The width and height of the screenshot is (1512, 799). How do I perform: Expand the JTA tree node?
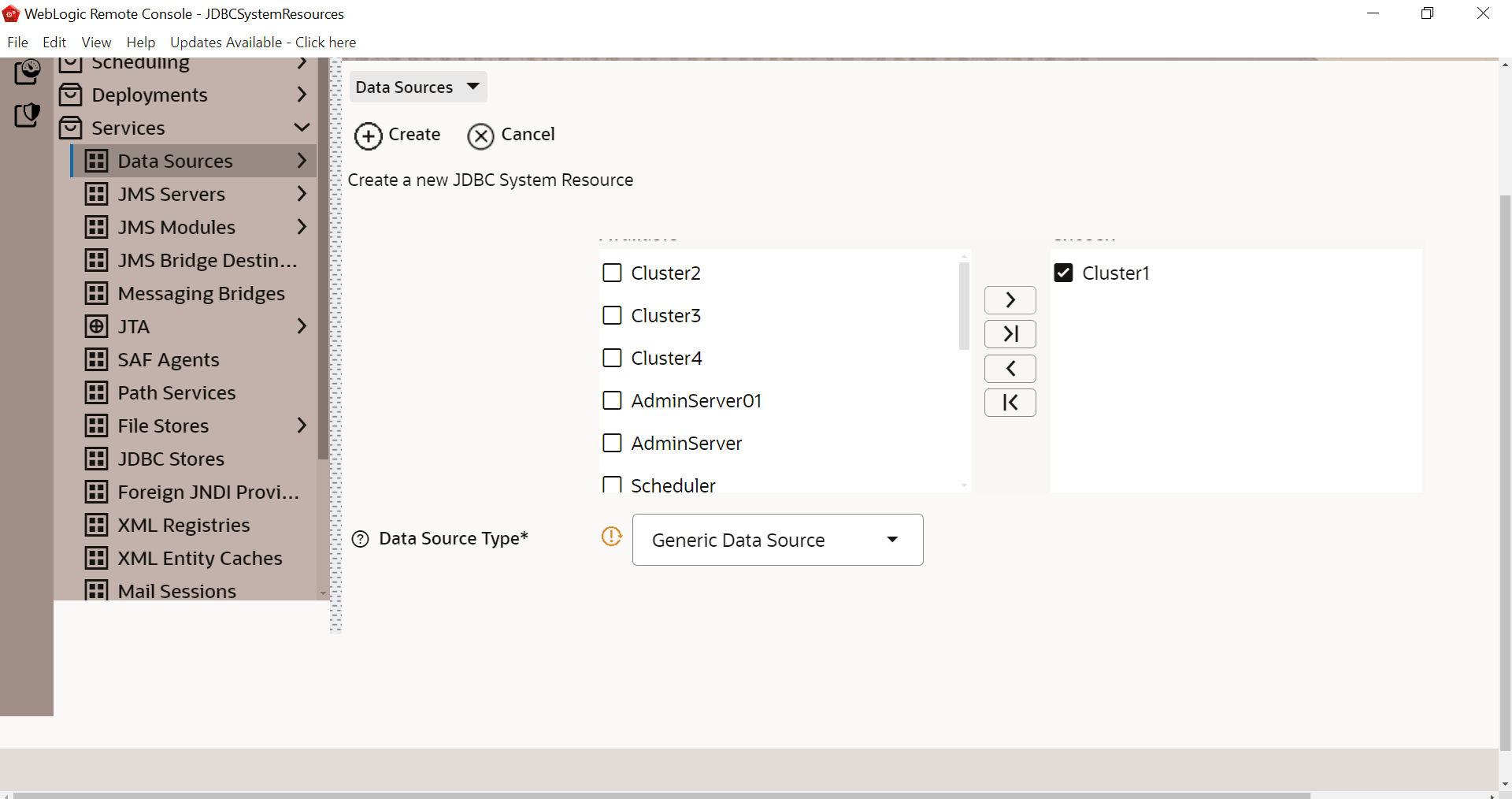coord(302,326)
